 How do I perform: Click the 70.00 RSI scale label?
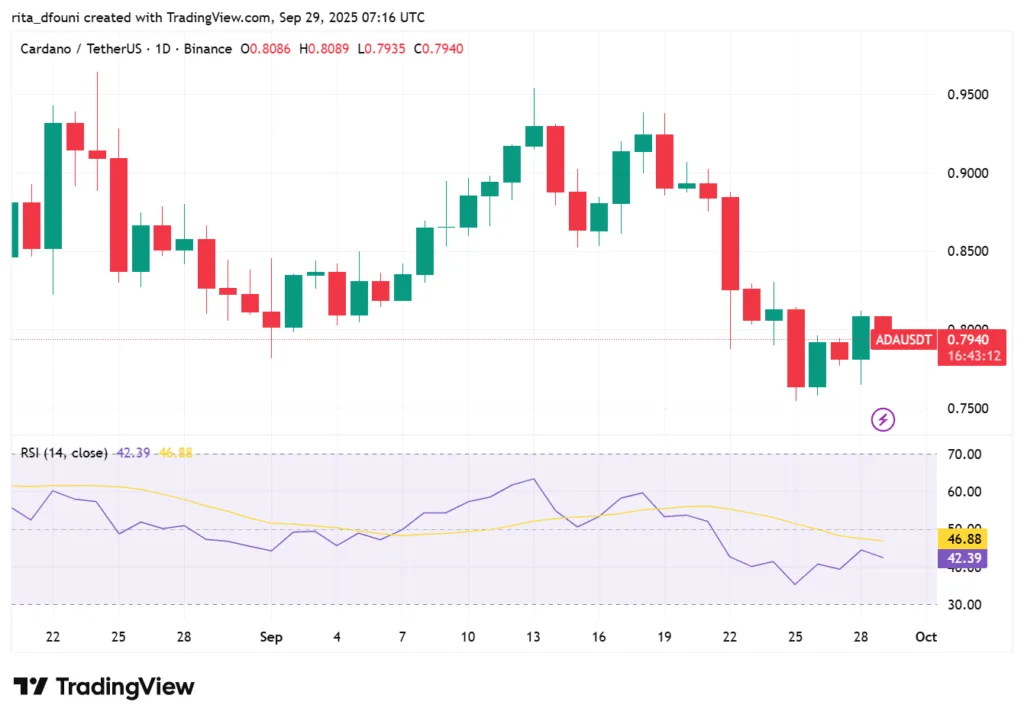[x=963, y=454]
